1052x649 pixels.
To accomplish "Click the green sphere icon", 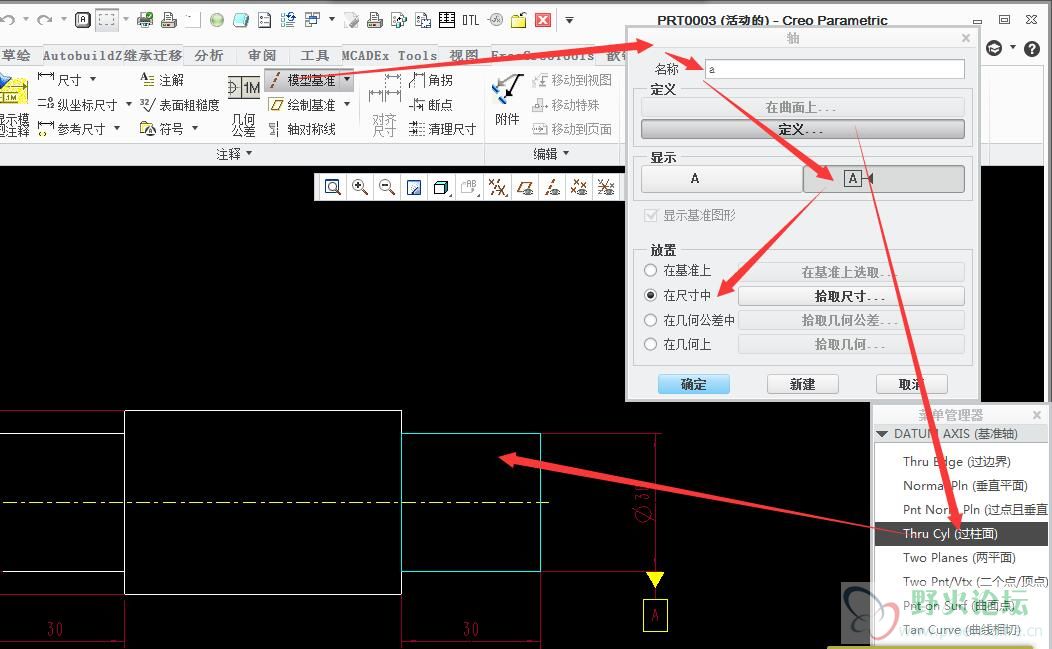I will pos(216,20).
